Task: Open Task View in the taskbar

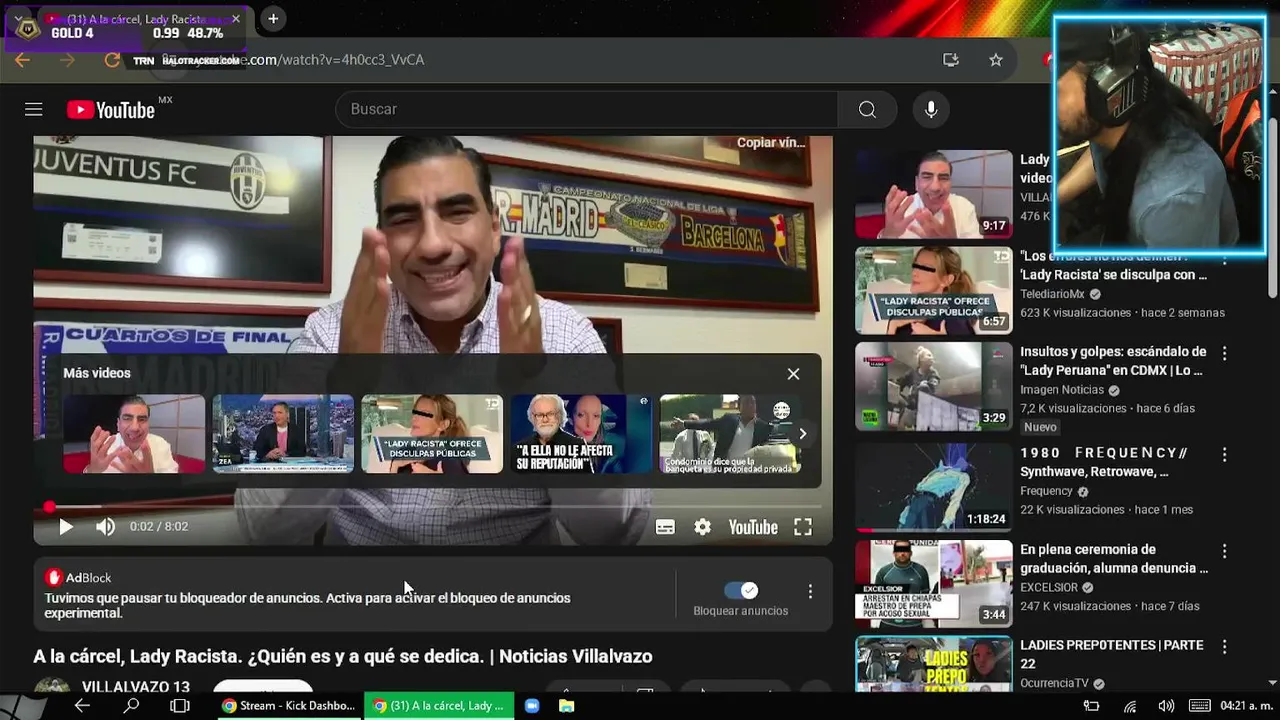Action: tap(180, 706)
